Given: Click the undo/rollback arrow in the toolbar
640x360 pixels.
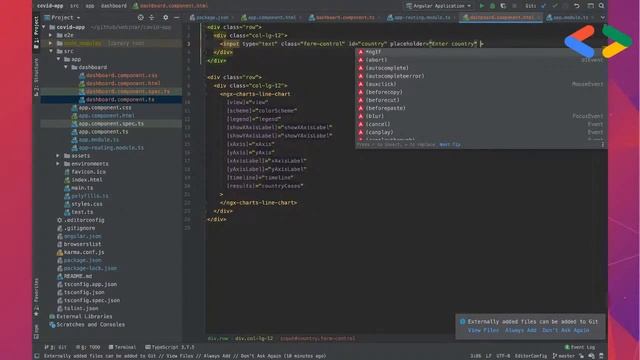Looking at the screenshot, I should pos(577,6).
